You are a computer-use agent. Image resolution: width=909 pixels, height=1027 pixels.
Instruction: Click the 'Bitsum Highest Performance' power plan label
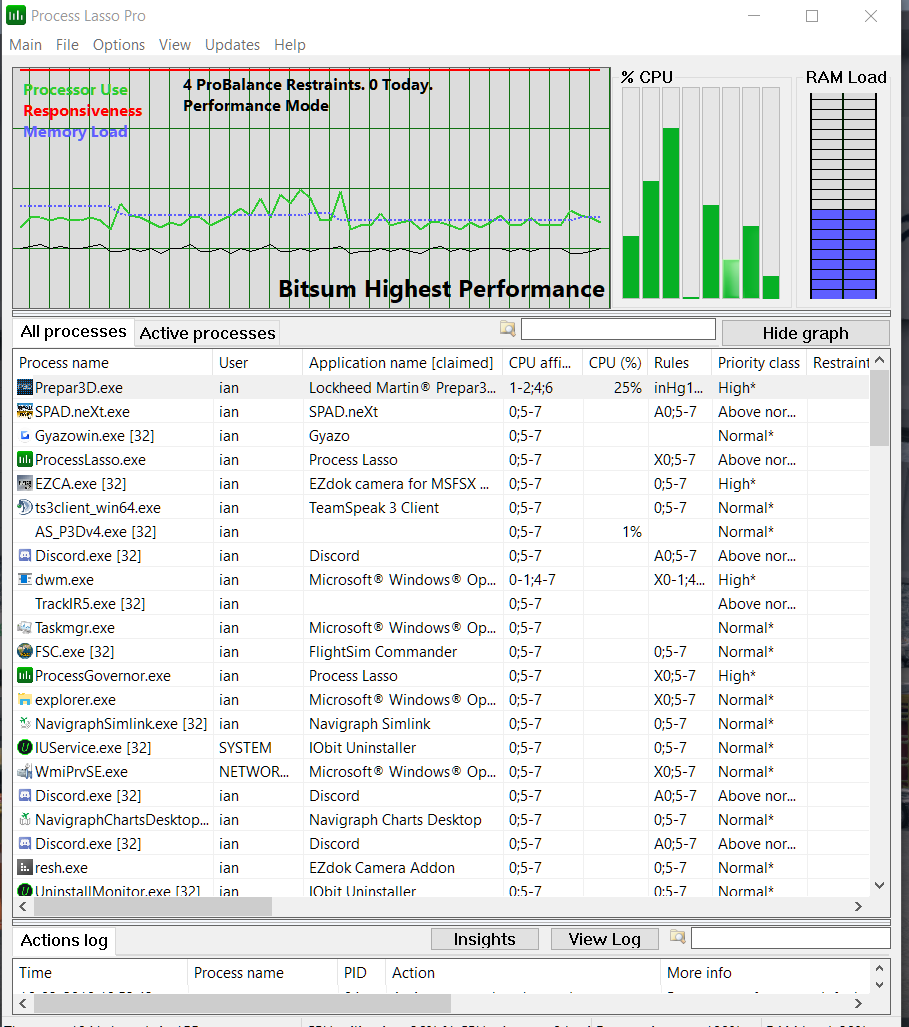tap(441, 289)
